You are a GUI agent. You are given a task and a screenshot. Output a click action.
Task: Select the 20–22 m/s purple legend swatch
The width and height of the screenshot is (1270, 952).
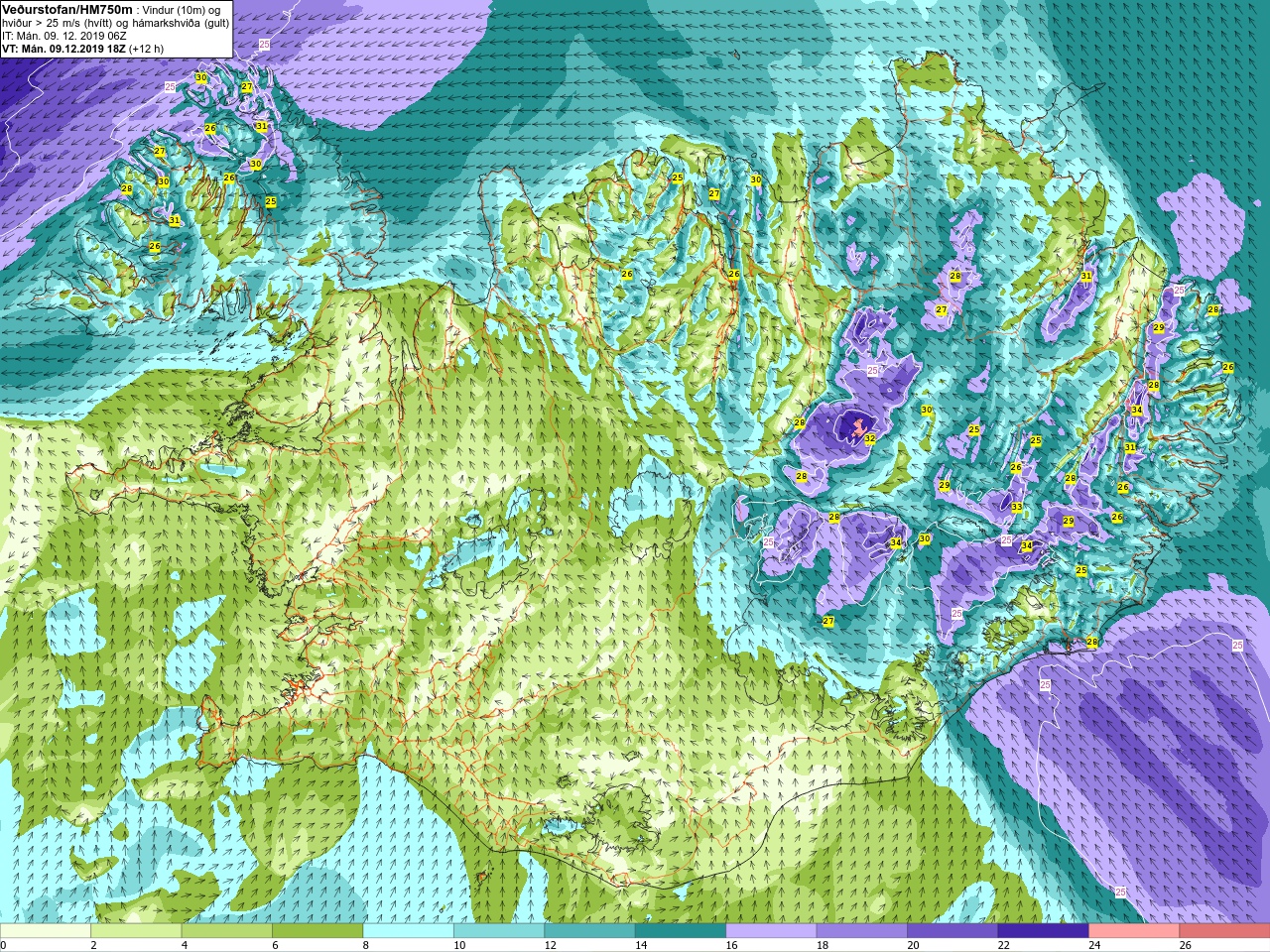click(952, 931)
